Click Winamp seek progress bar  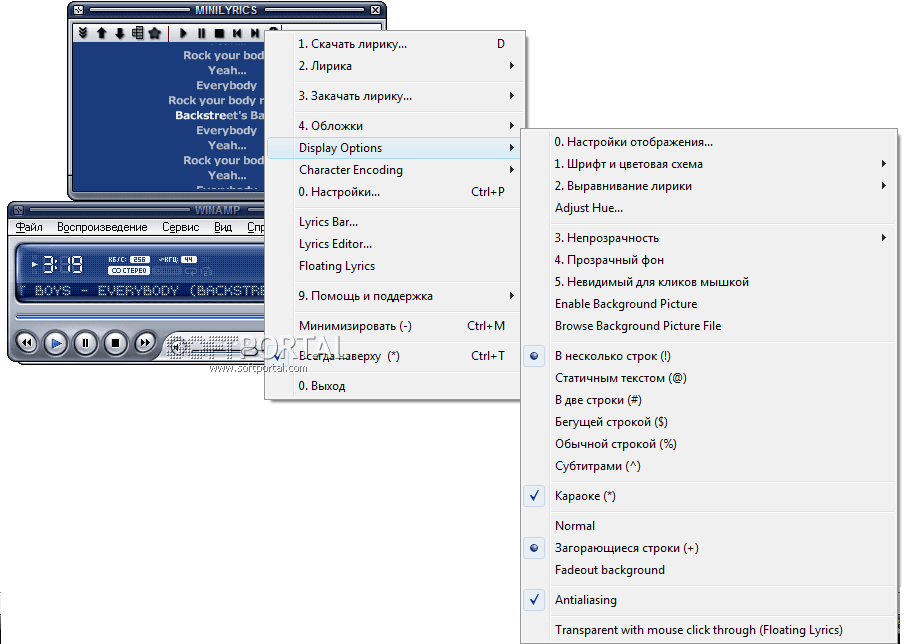[140, 317]
